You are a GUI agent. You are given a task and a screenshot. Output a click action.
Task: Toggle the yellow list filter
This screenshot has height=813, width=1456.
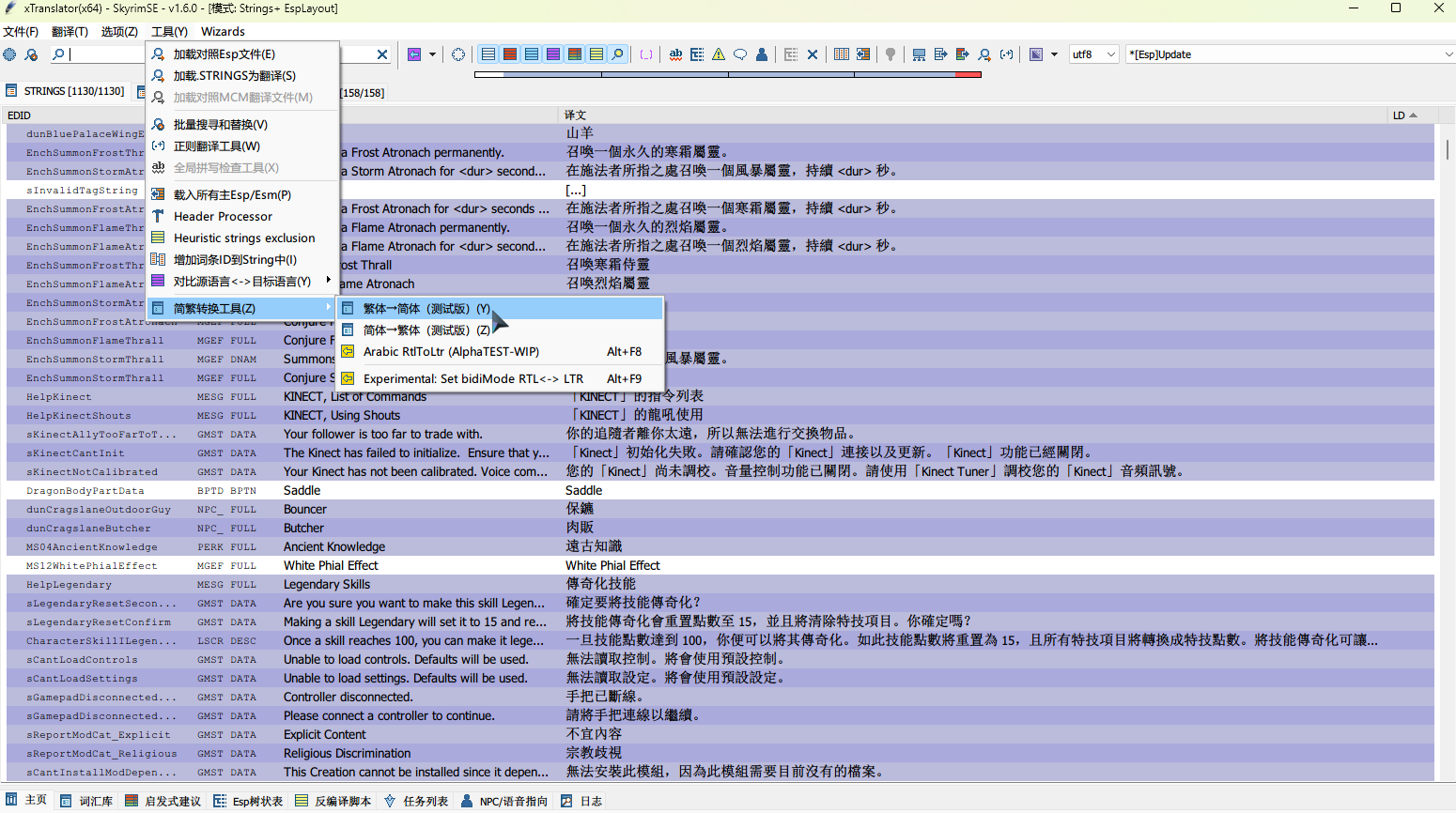coord(596,54)
